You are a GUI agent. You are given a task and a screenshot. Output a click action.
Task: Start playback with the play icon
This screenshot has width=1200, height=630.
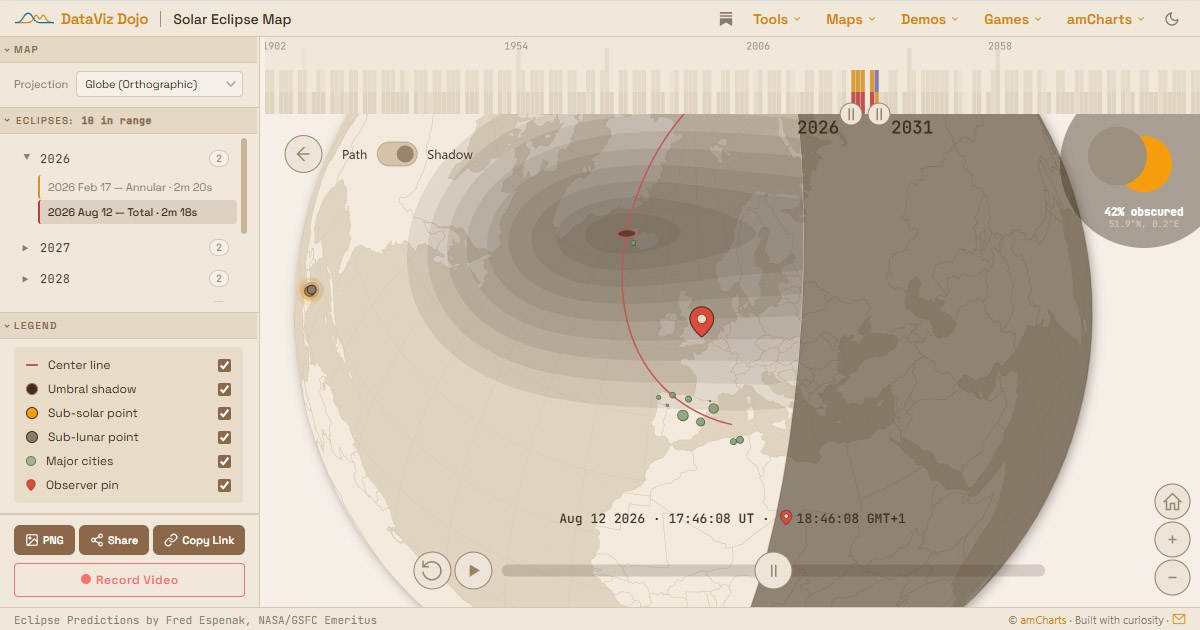pos(471,570)
